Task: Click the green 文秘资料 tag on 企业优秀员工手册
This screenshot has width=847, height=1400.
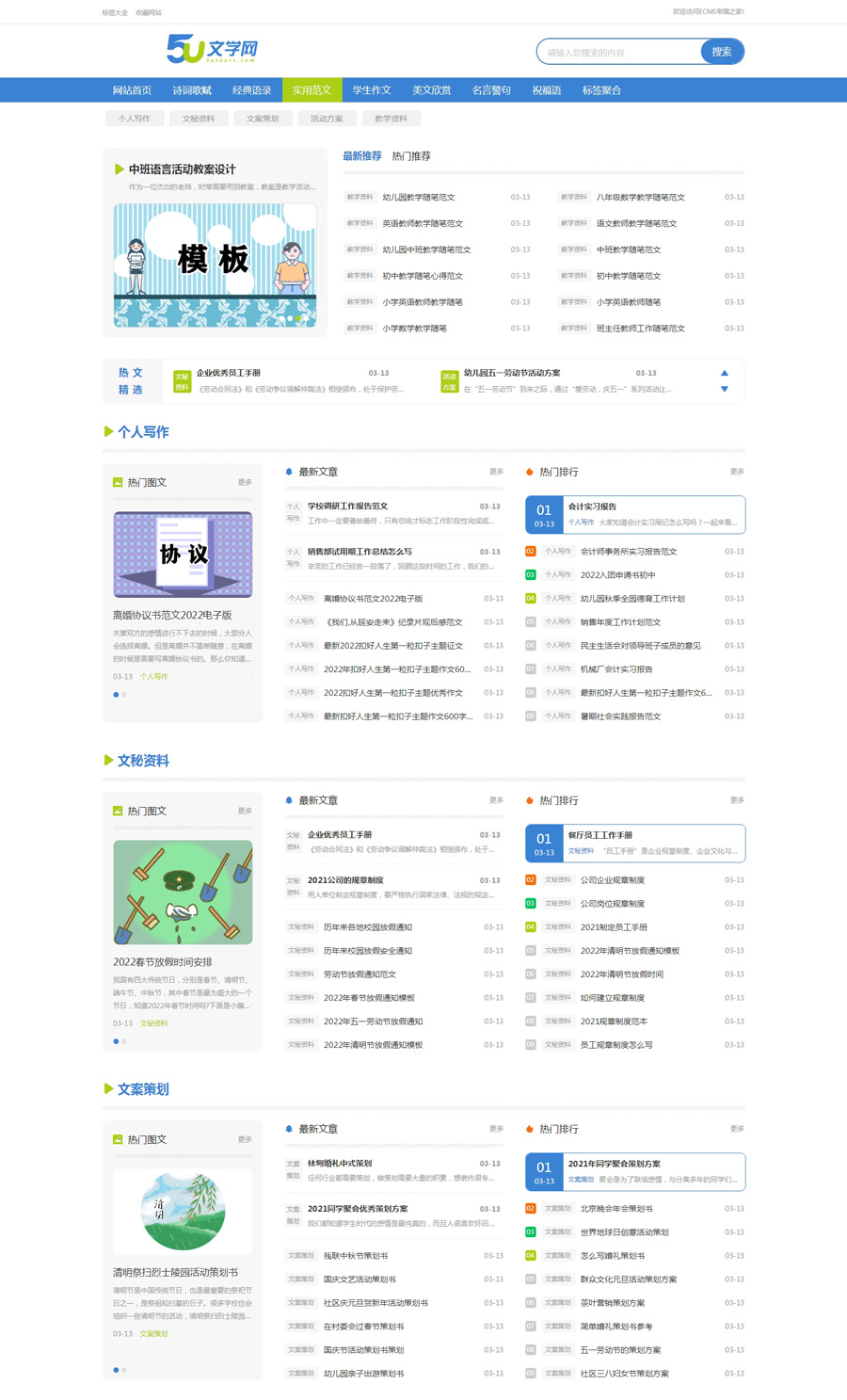Action: [182, 381]
